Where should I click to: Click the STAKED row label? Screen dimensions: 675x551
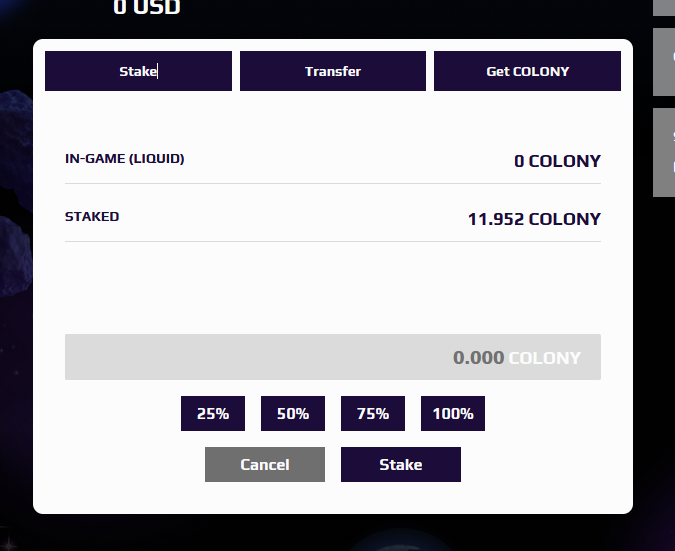(x=92, y=216)
